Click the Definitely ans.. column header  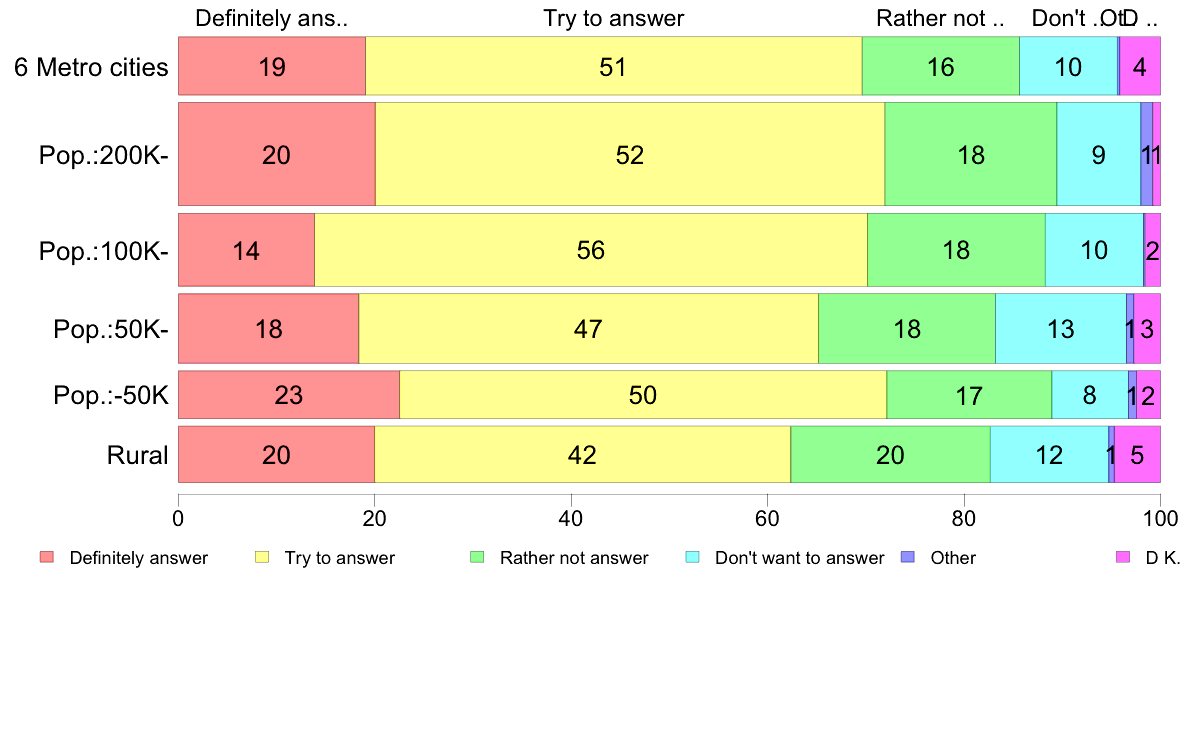click(271, 18)
